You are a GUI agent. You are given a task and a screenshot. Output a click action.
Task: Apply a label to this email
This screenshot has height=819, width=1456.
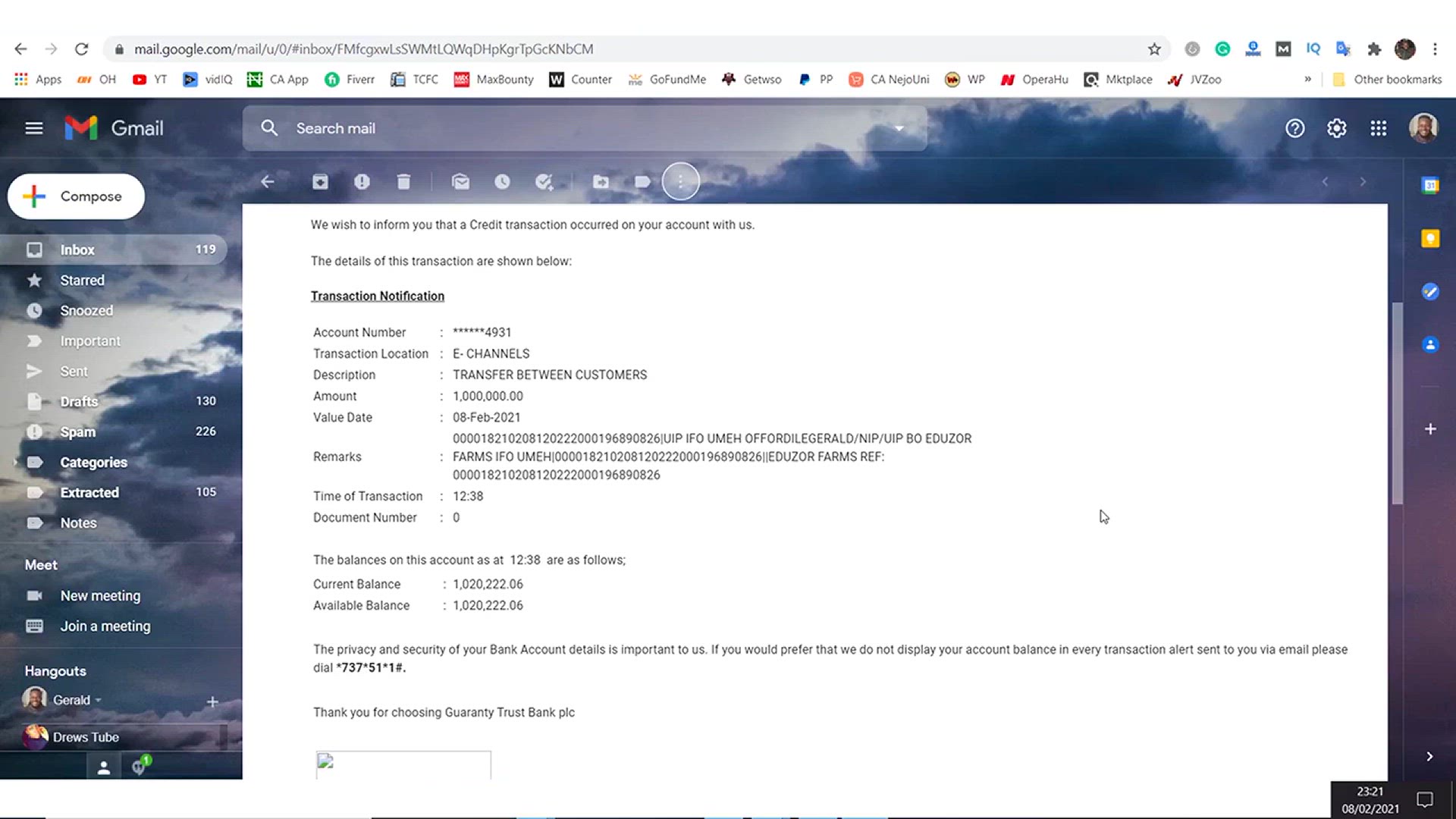642,182
